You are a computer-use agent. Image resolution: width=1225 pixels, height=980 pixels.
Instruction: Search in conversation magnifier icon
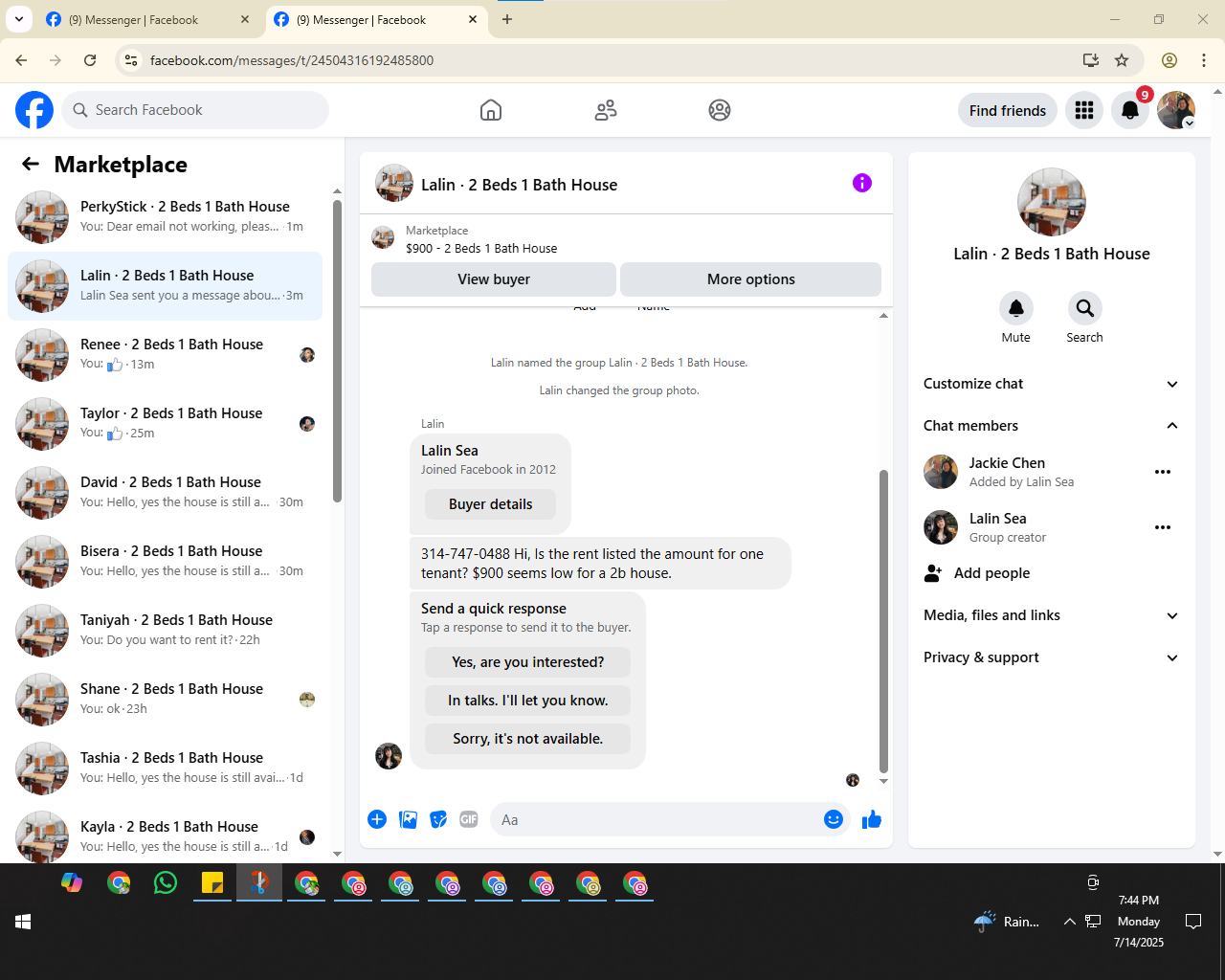(x=1085, y=308)
